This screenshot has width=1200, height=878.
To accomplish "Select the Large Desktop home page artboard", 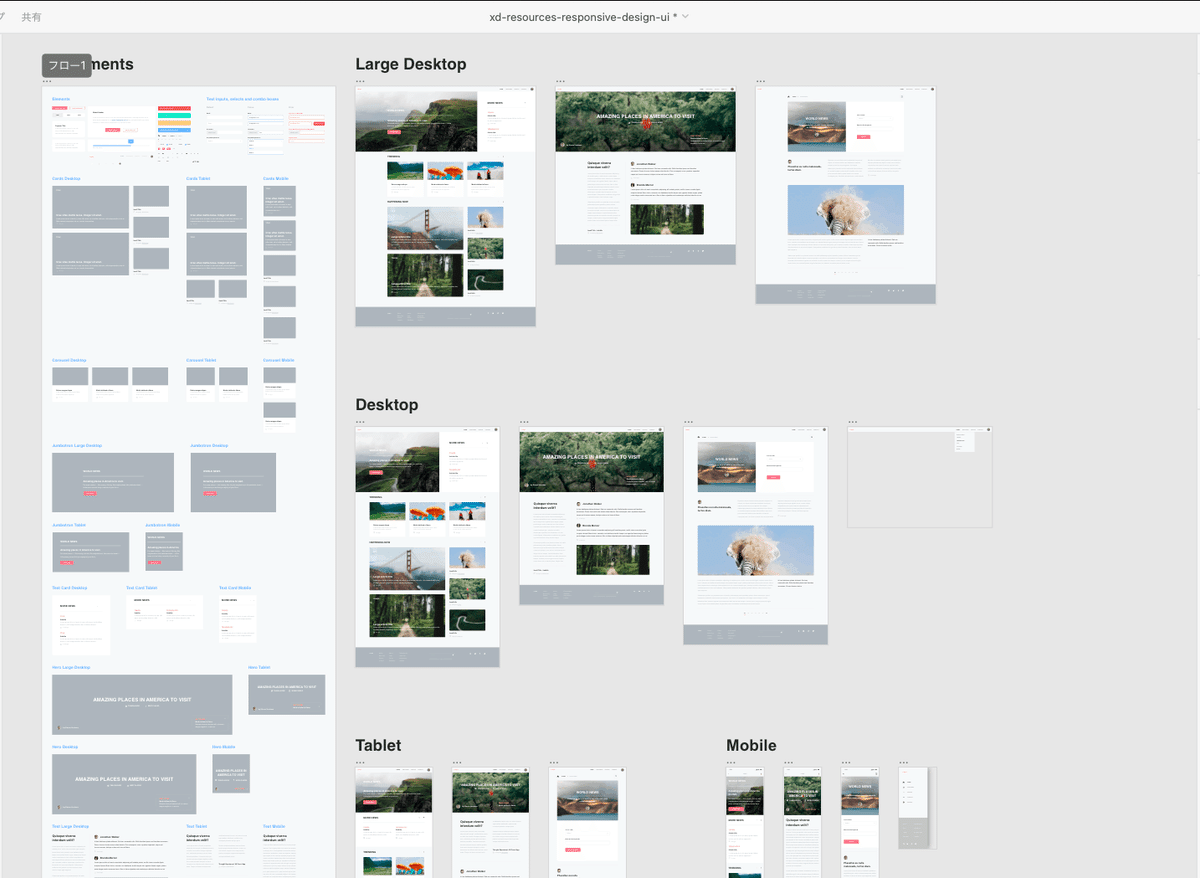I will pyautogui.click(x=445, y=206).
